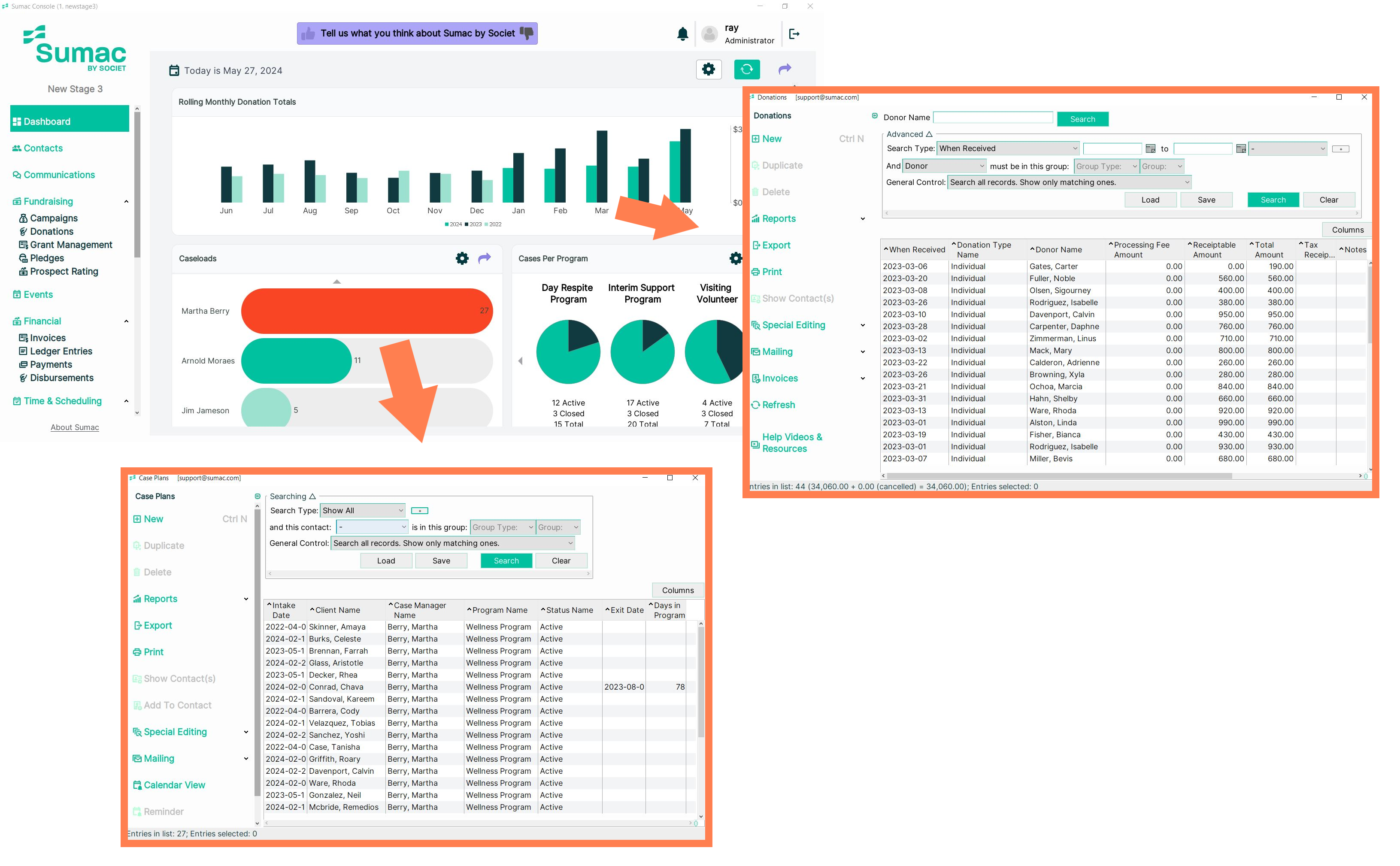Viewport: 1400px width, 866px height.
Task: Click the green dashboard refresh icon
Action: pyautogui.click(x=746, y=69)
